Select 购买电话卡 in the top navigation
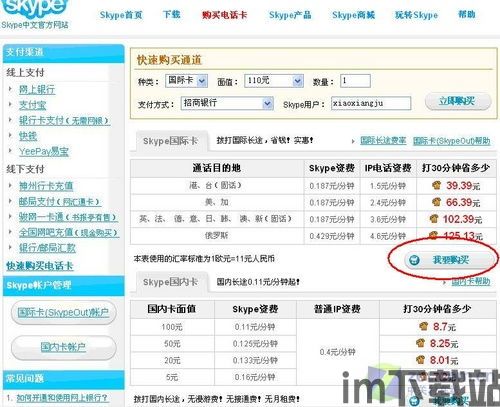500x407 pixels. coord(224,15)
